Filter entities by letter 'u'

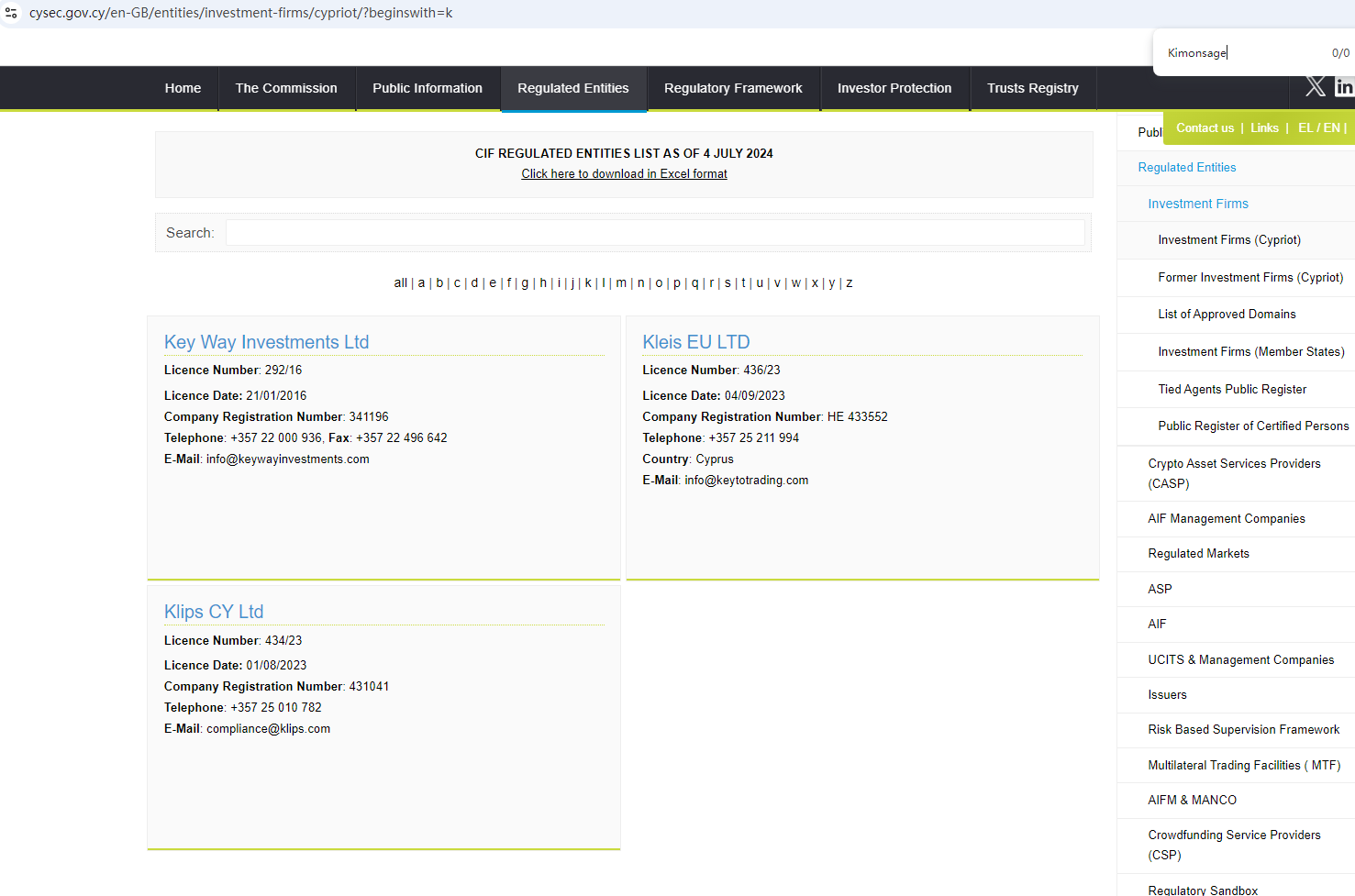coord(760,283)
